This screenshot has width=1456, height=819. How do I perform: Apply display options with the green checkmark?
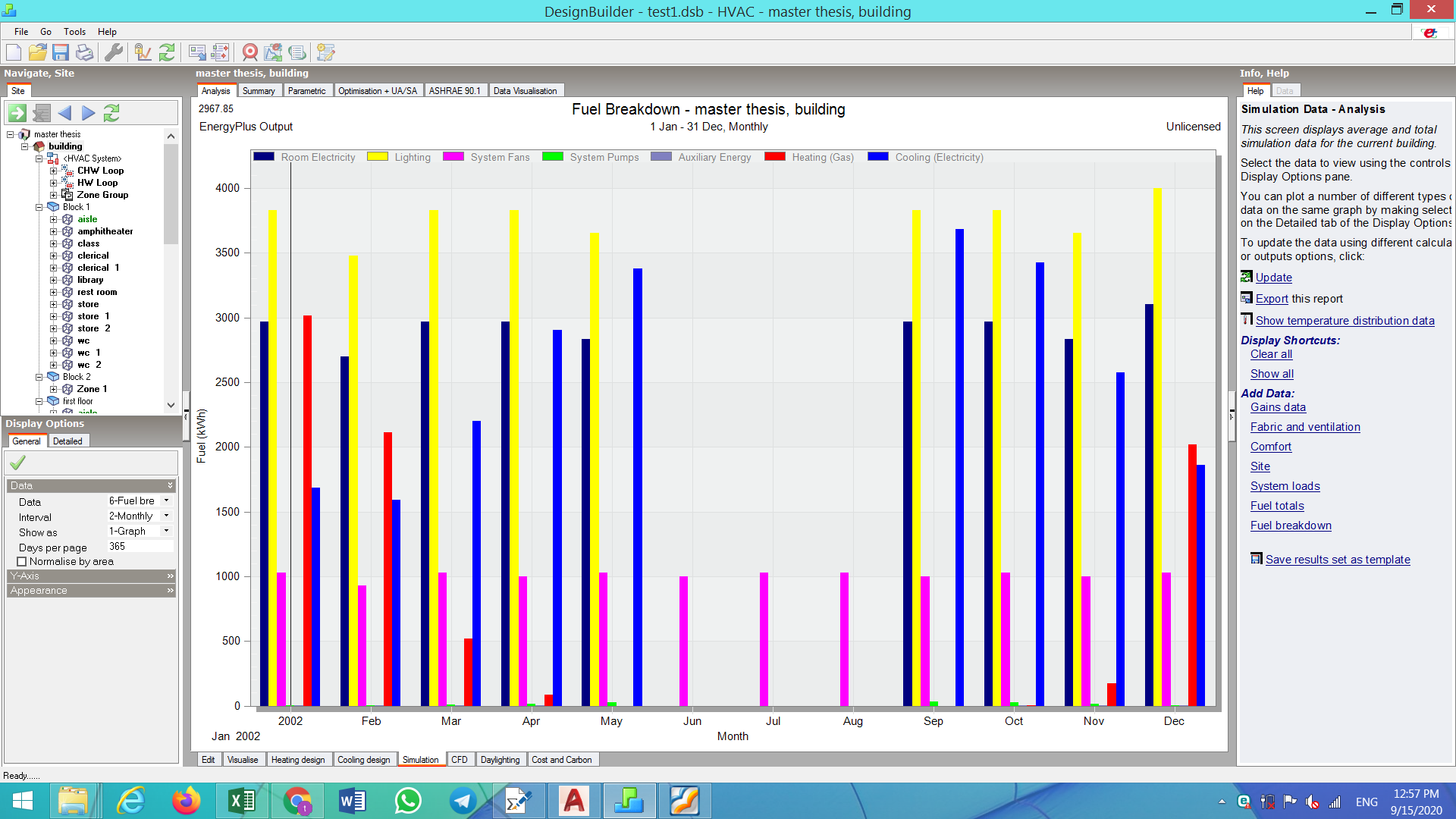[17, 463]
